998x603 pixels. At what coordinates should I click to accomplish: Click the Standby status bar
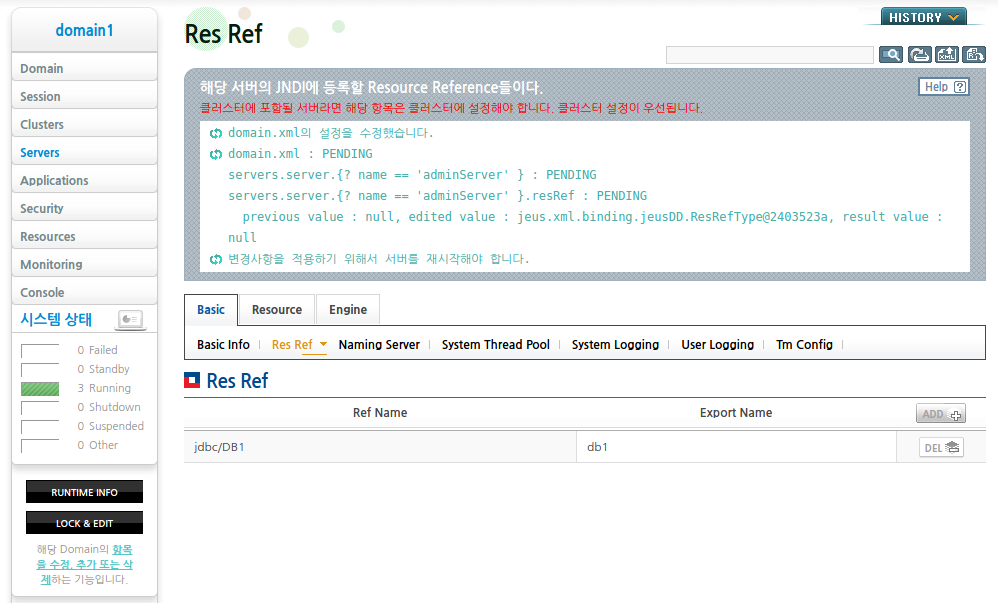click(40, 369)
